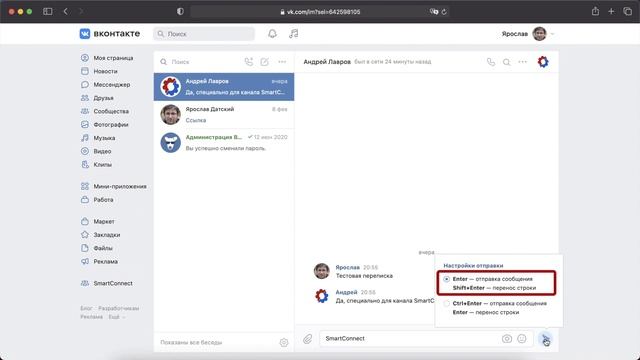Click the translate icon in address bar
The image size is (640, 360).
[x=434, y=12]
